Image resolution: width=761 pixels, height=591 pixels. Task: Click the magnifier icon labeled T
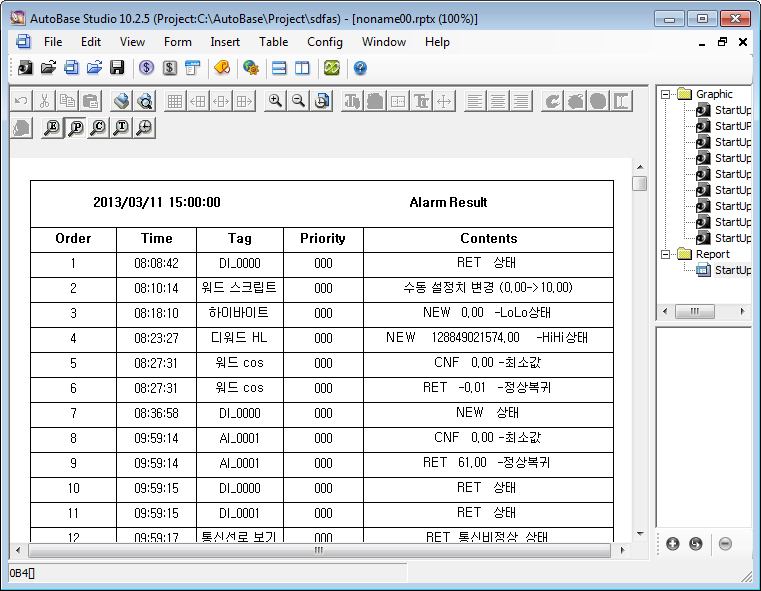tap(121, 128)
